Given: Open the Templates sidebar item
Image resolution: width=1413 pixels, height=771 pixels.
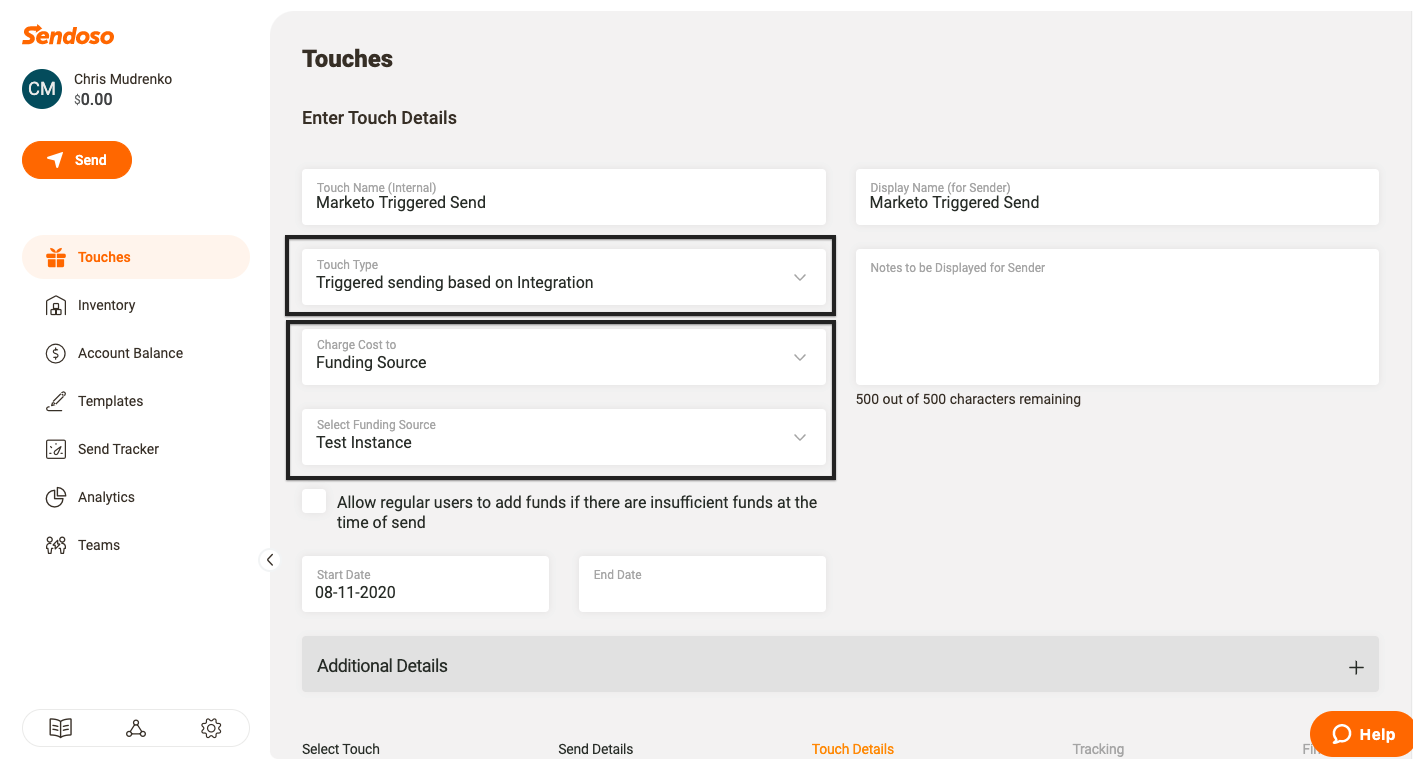Looking at the screenshot, I should pyautogui.click(x=110, y=402).
